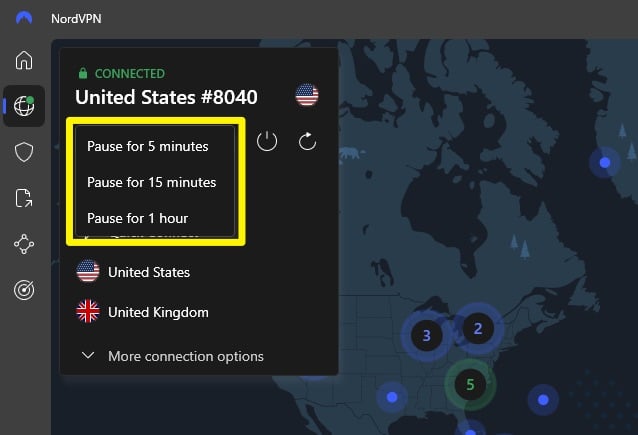
Task: Click the US flag beside server name
Action: click(307, 95)
